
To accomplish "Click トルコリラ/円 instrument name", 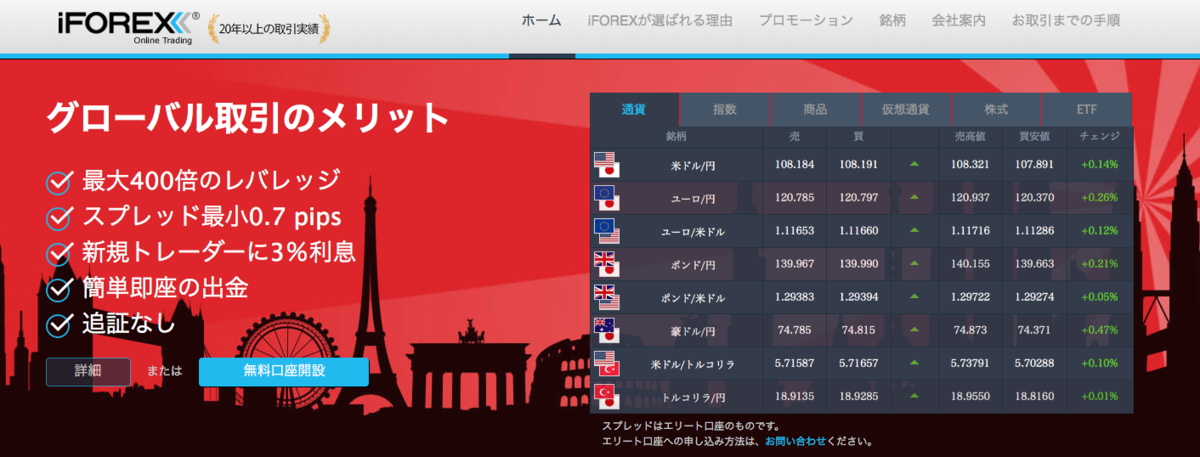I will [691, 397].
